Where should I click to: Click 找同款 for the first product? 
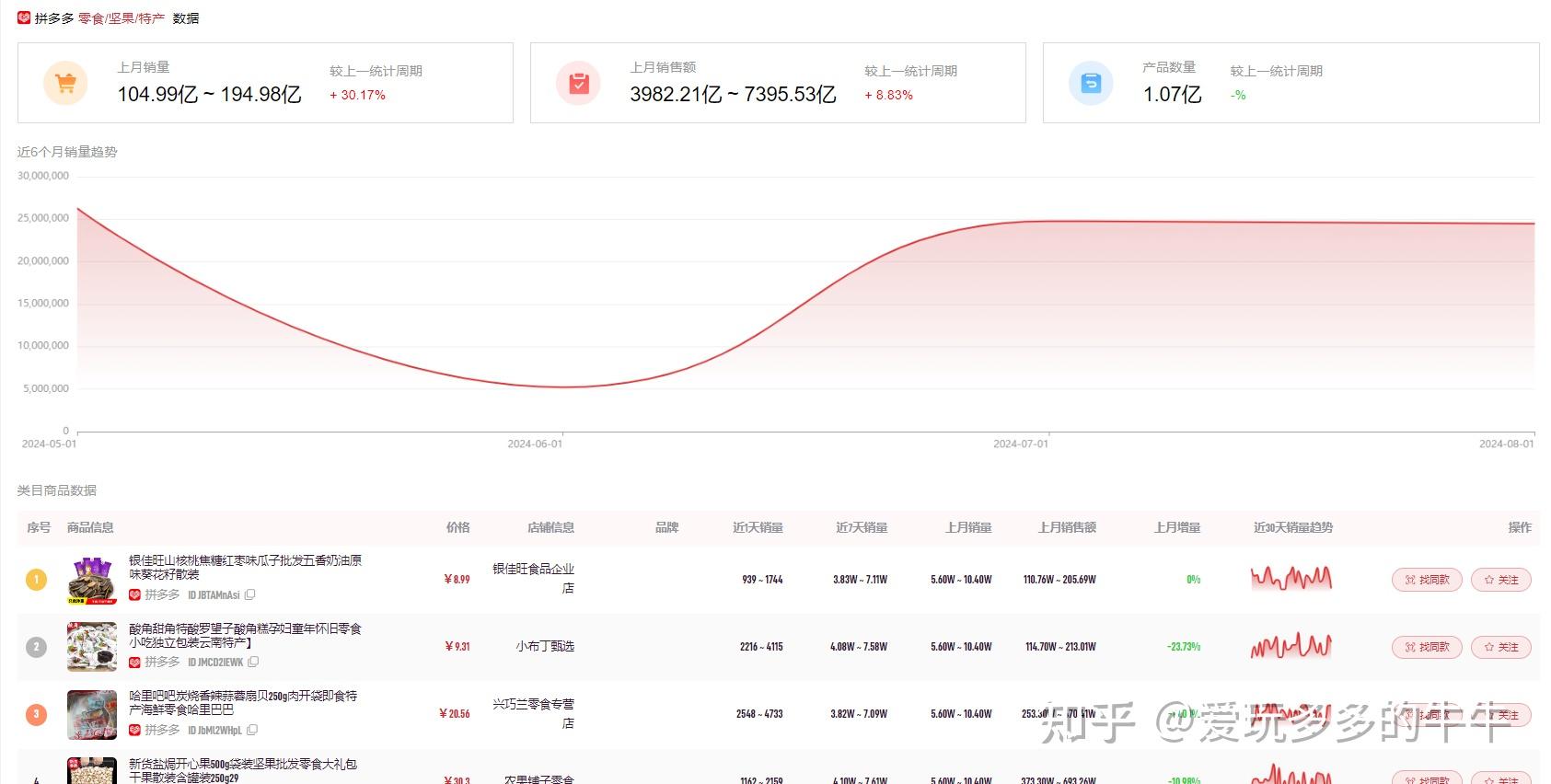1427,580
